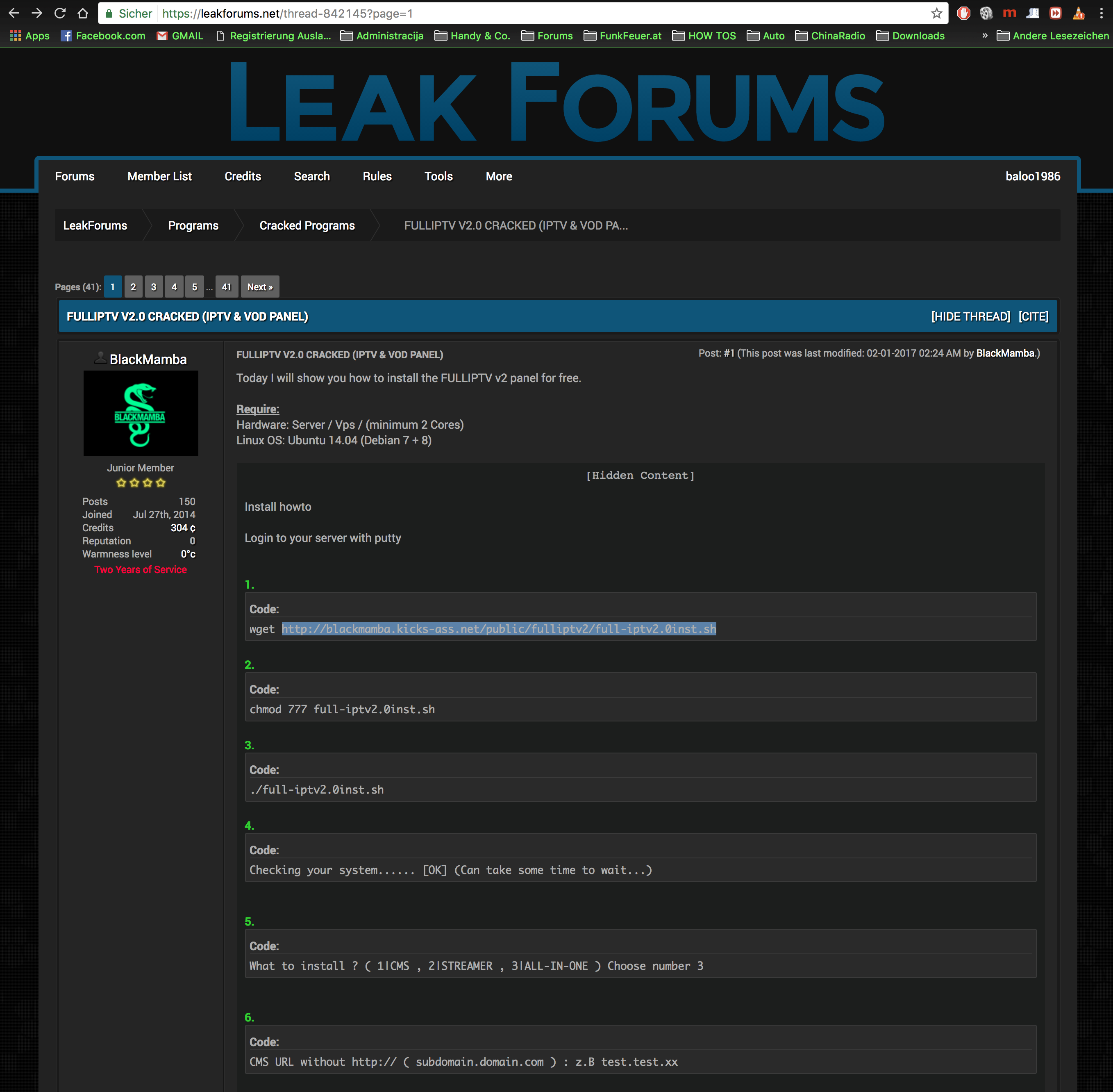Expand the hidden bookmarks overflow chevron
The width and height of the screenshot is (1113, 1092).
coord(985,36)
